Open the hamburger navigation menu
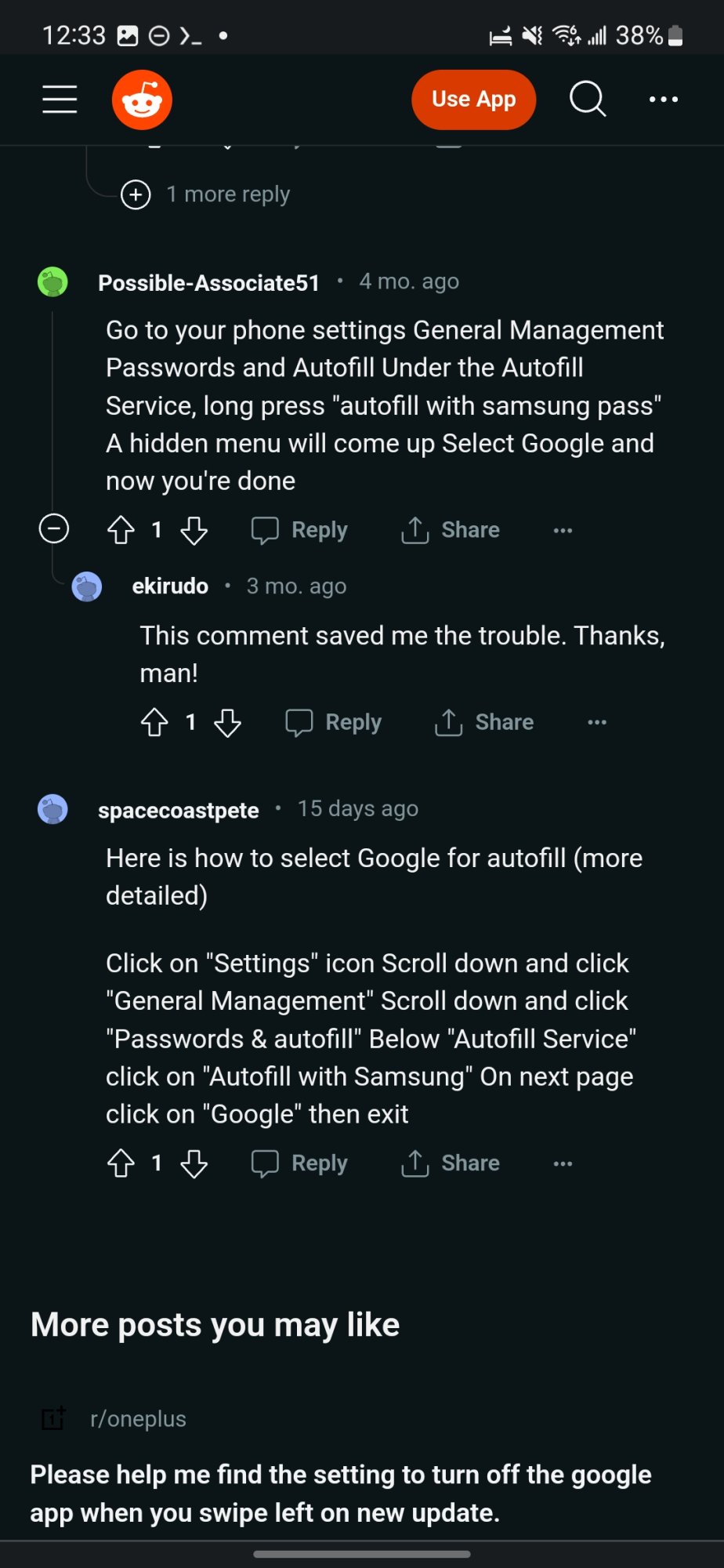The height and width of the screenshot is (1568, 724). (x=60, y=100)
